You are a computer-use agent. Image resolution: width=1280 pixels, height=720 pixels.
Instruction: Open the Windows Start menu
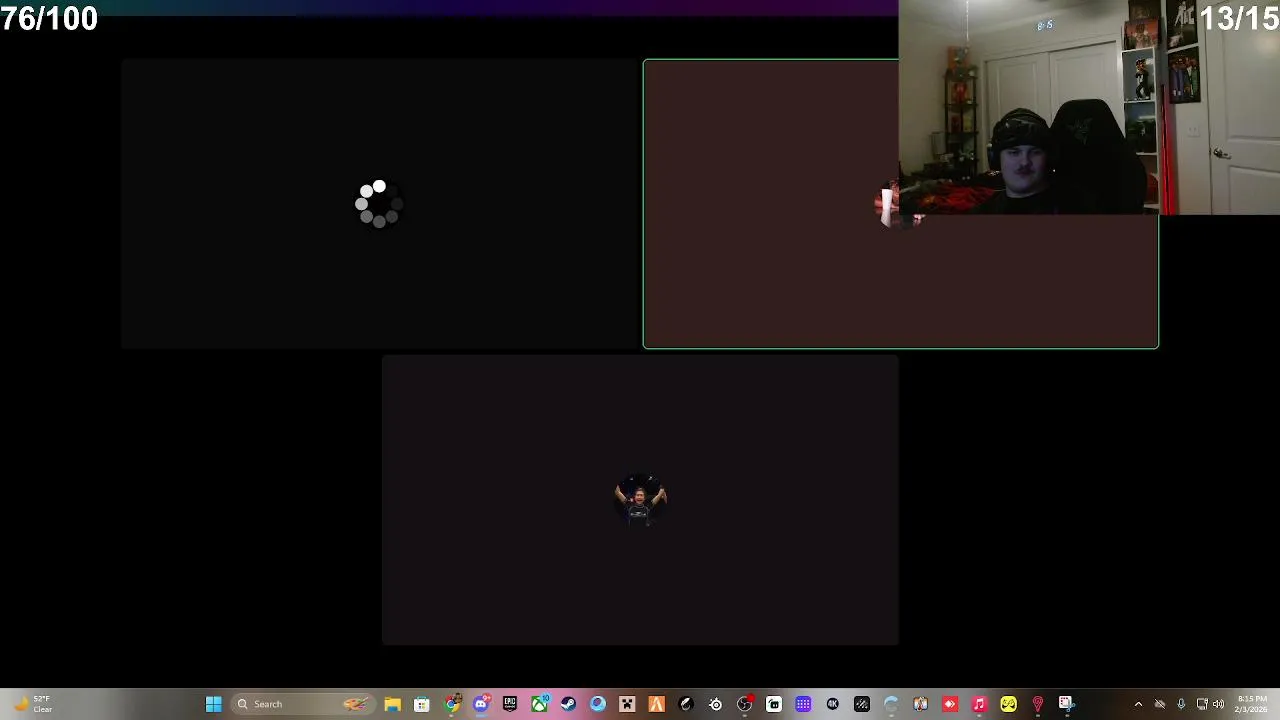(213, 704)
